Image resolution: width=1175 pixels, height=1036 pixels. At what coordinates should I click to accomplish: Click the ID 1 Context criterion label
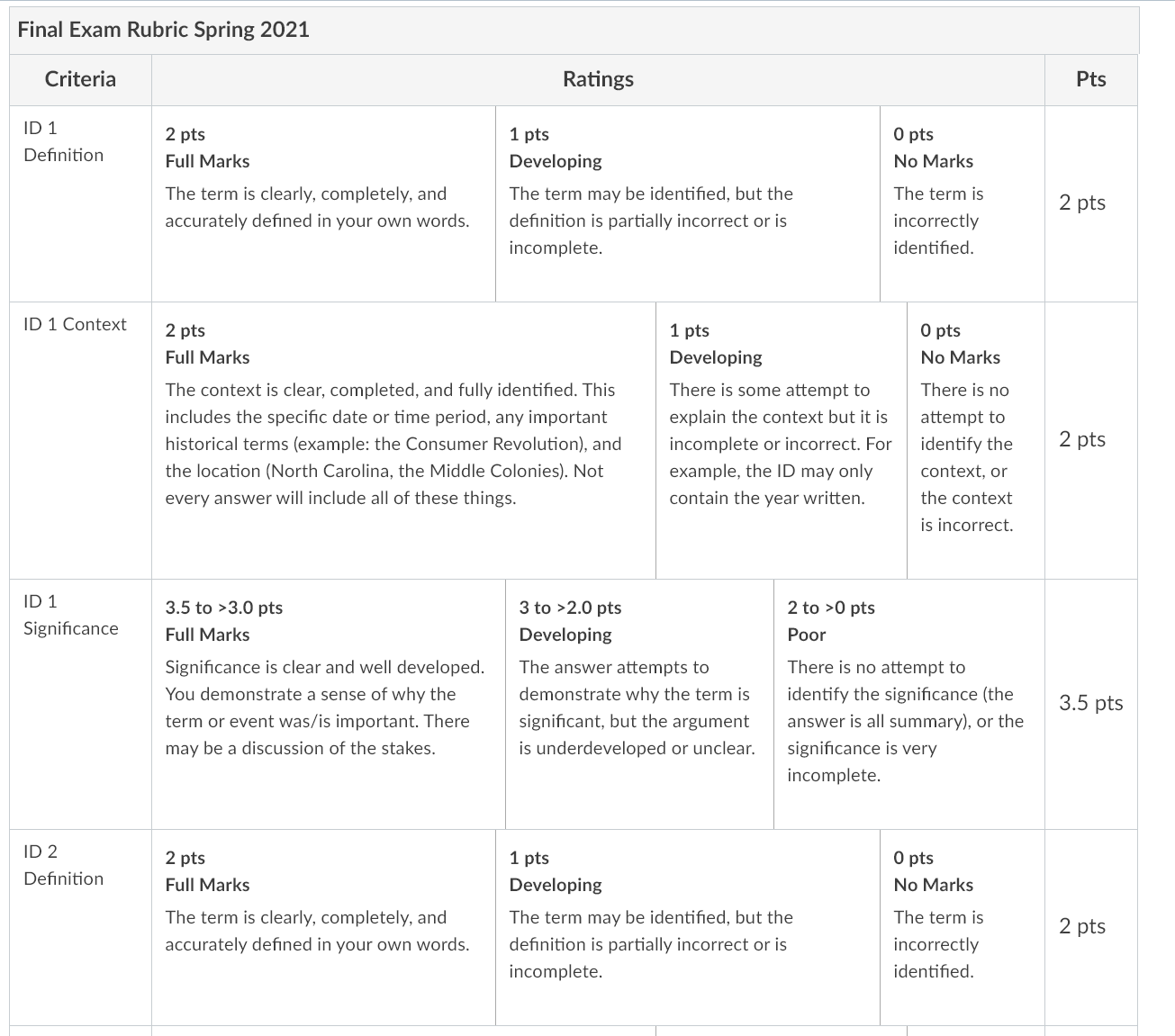tap(75, 324)
